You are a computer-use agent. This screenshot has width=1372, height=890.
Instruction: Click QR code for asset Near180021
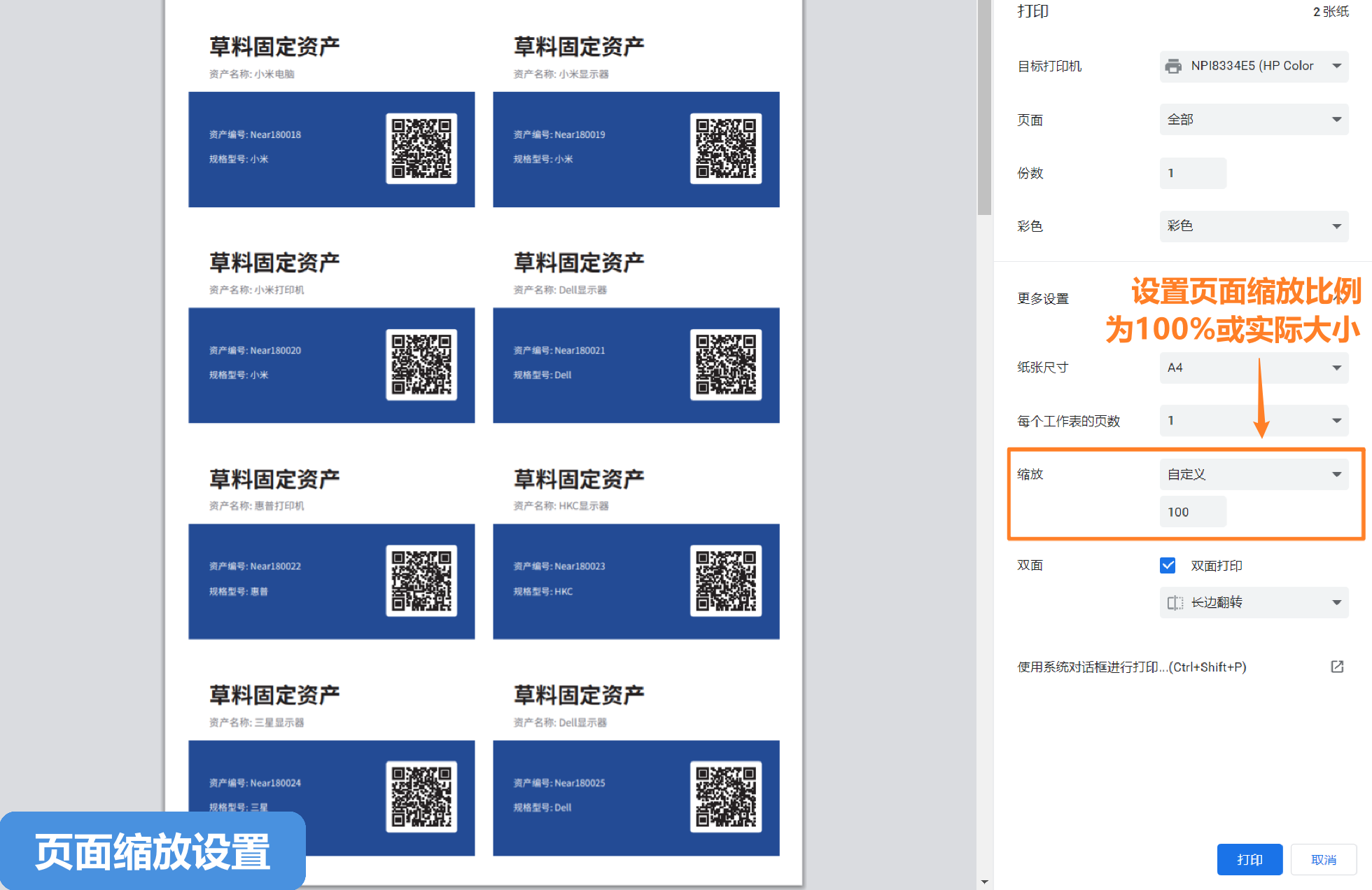(x=726, y=364)
